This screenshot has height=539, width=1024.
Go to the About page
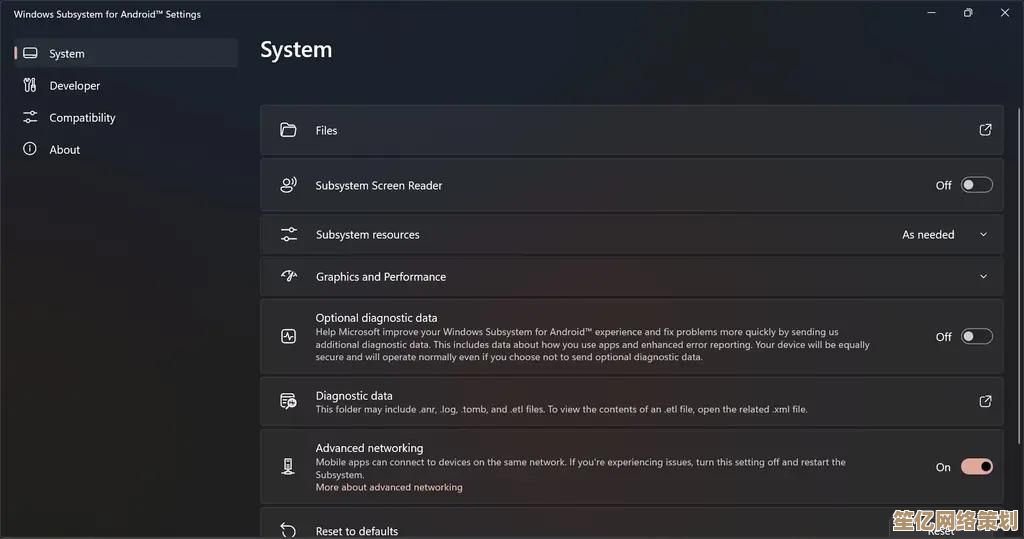(64, 150)
